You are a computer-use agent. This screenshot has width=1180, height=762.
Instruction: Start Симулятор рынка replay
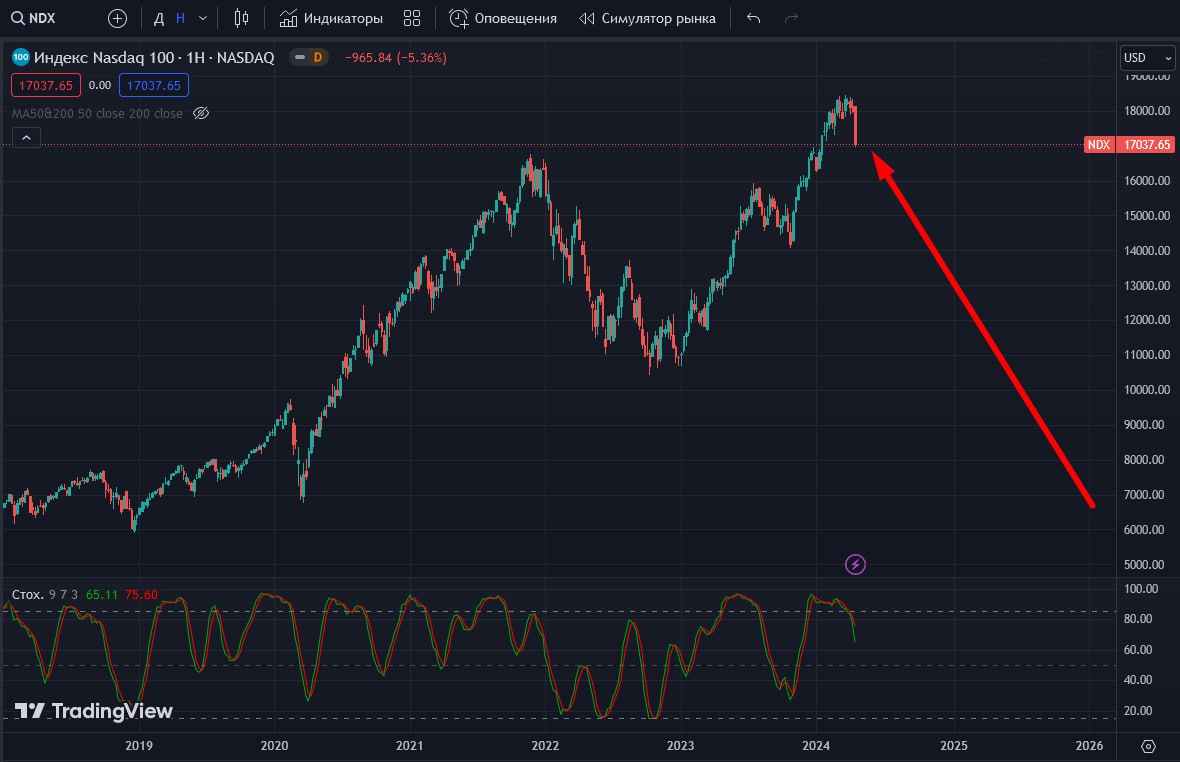click(x=647, y=18)
